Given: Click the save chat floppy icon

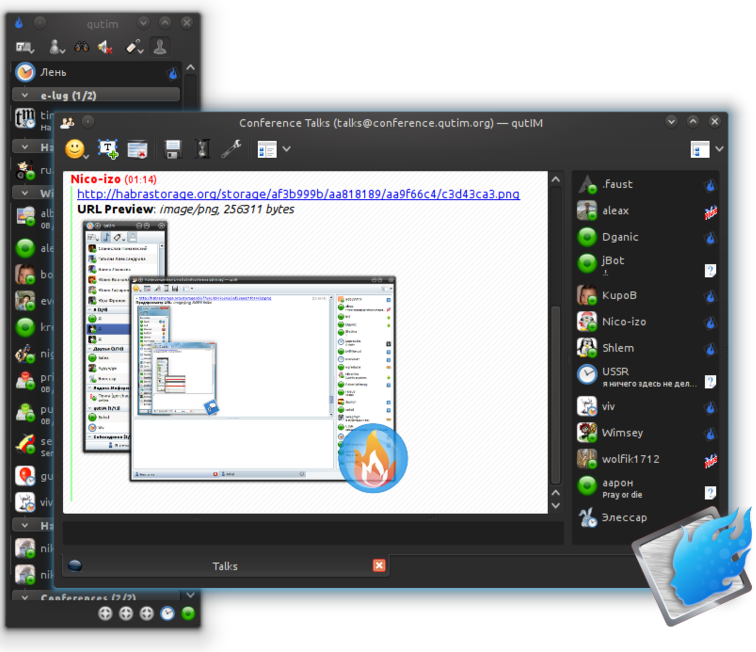Looking at the screenshot, I should (173, 149).
